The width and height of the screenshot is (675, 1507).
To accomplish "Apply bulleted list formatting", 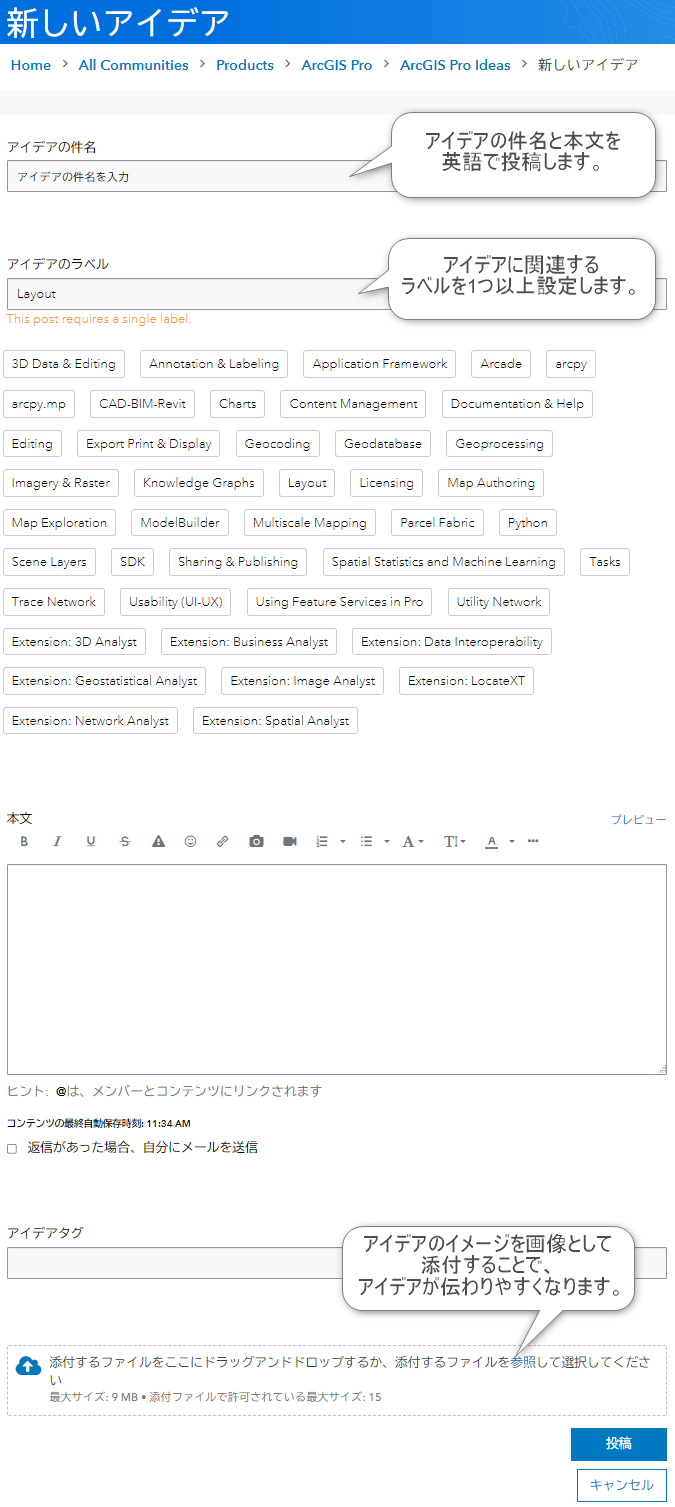I will tap(366, 842).
